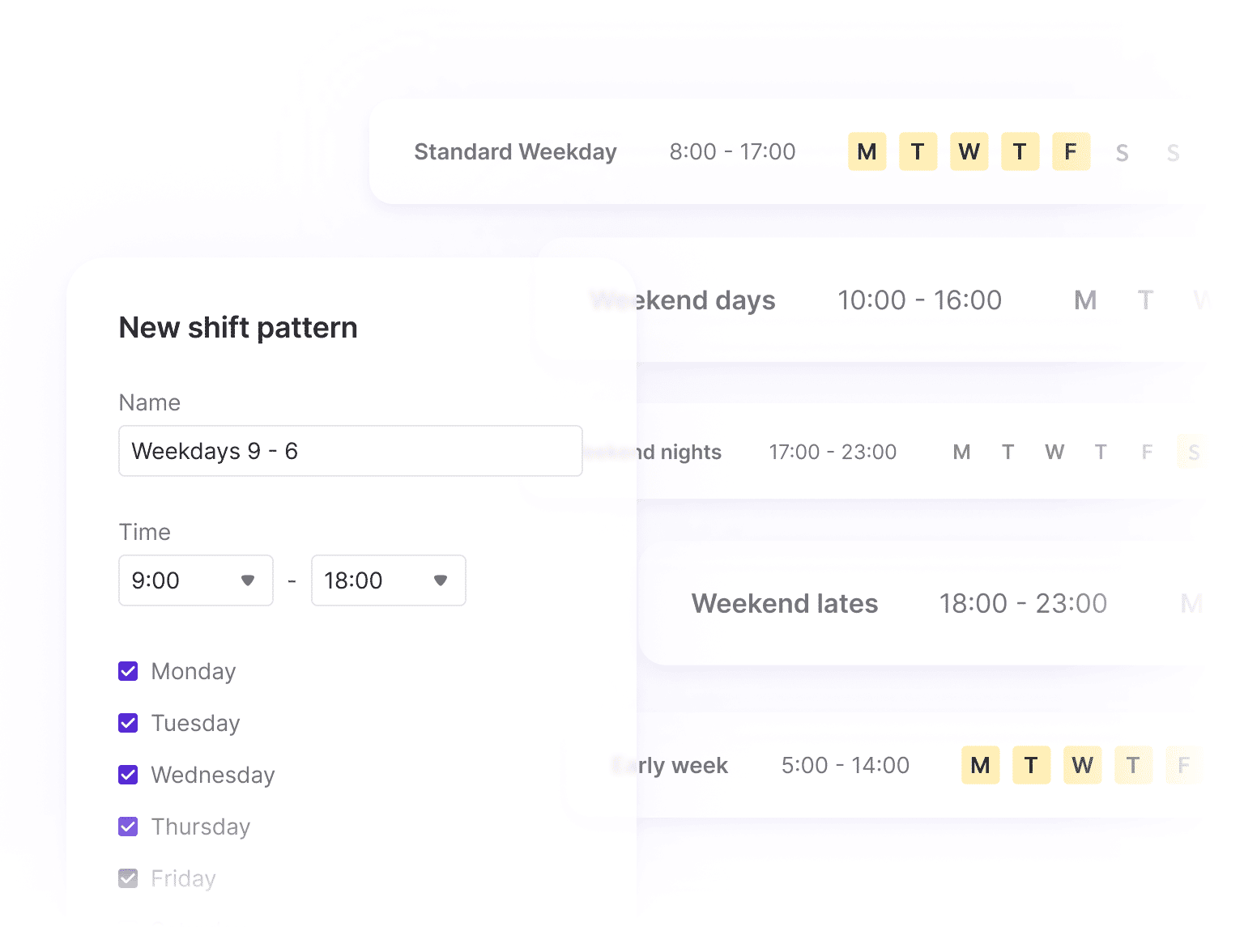
Task: Select the Weekend days shift row
Action: click(683, 300)
